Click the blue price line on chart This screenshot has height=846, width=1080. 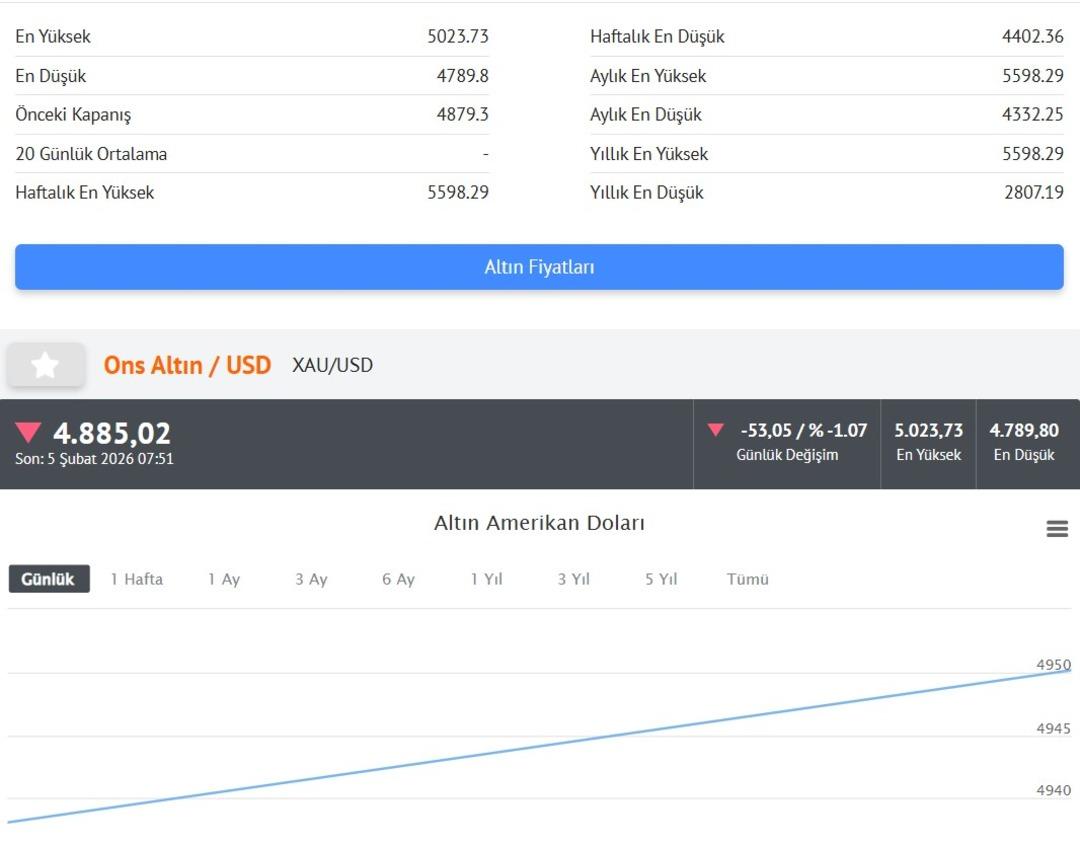pyautogui.click(x=540, y=745)
